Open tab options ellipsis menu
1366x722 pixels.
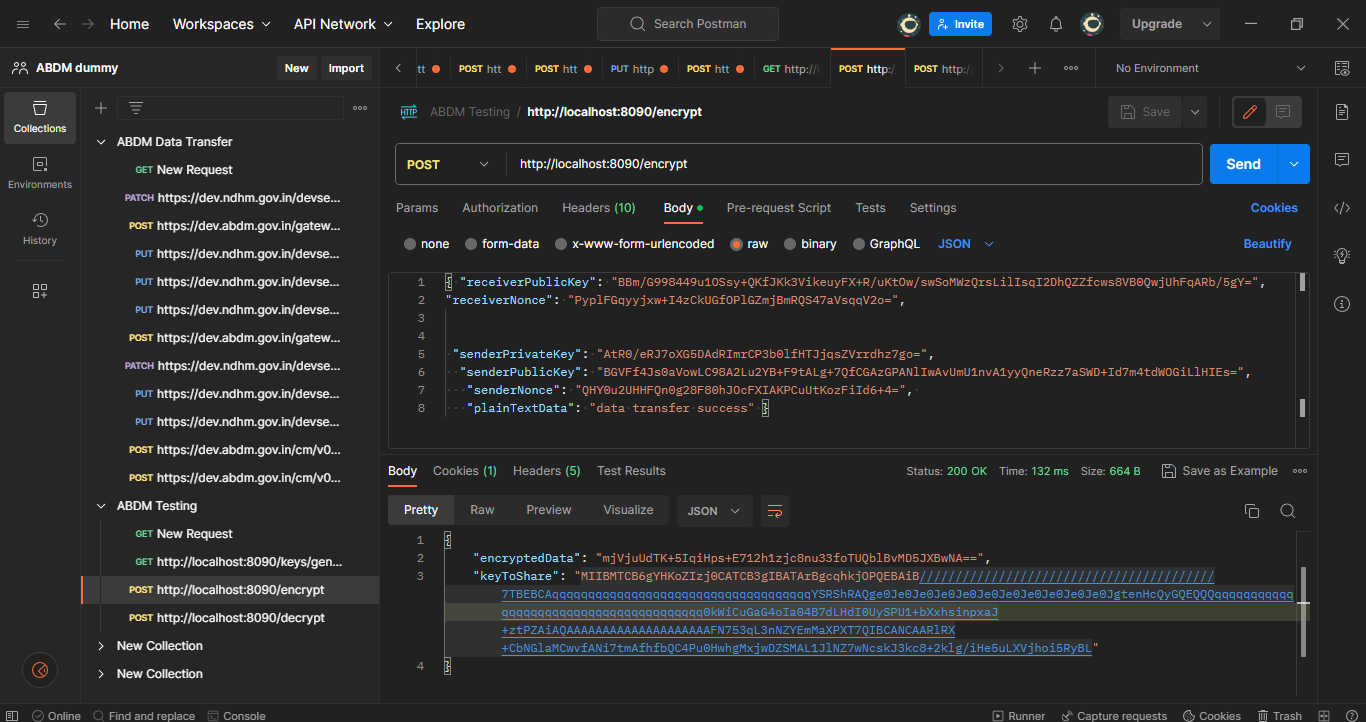point(1071,68)
